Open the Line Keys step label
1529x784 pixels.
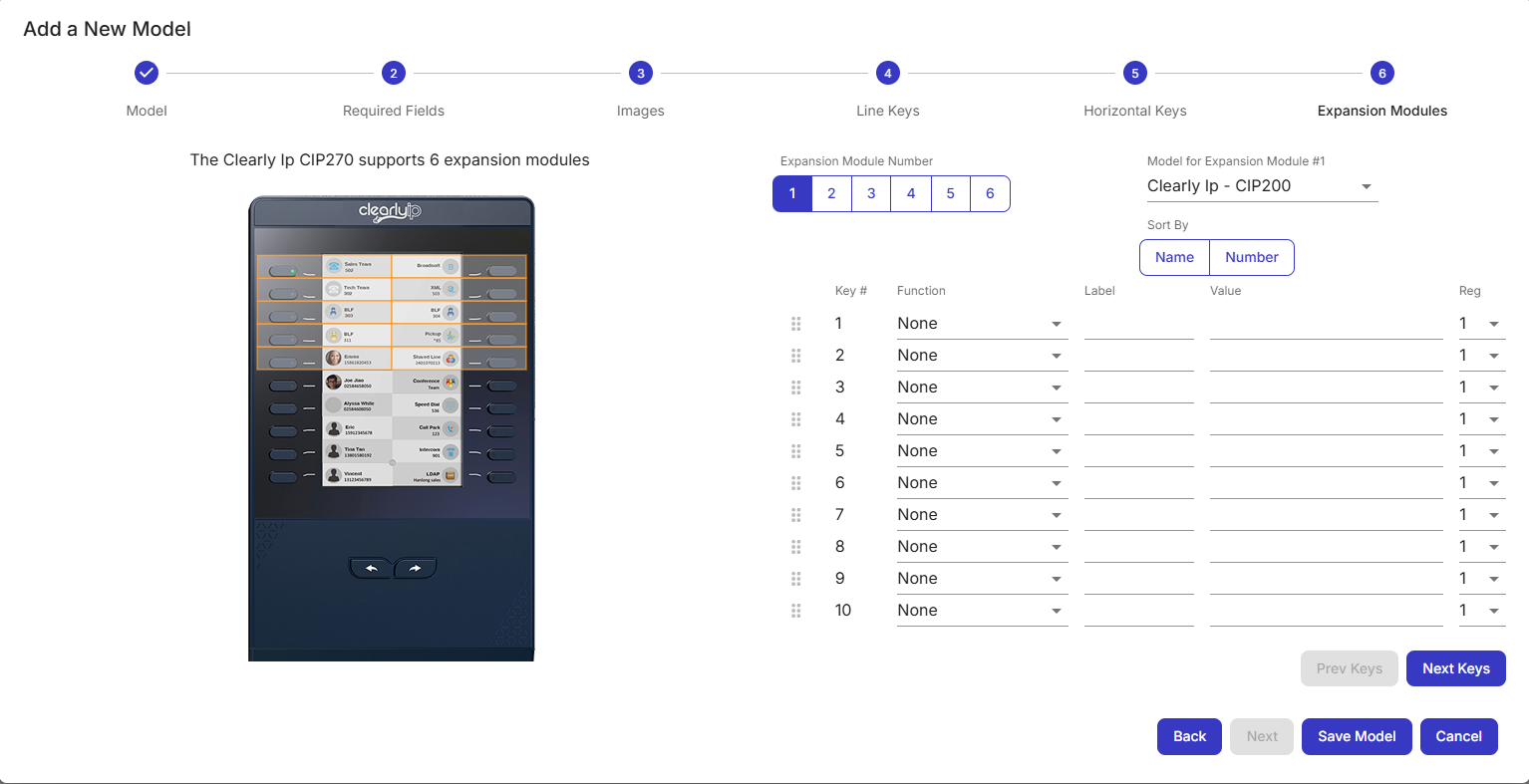[x=888, y=111]
